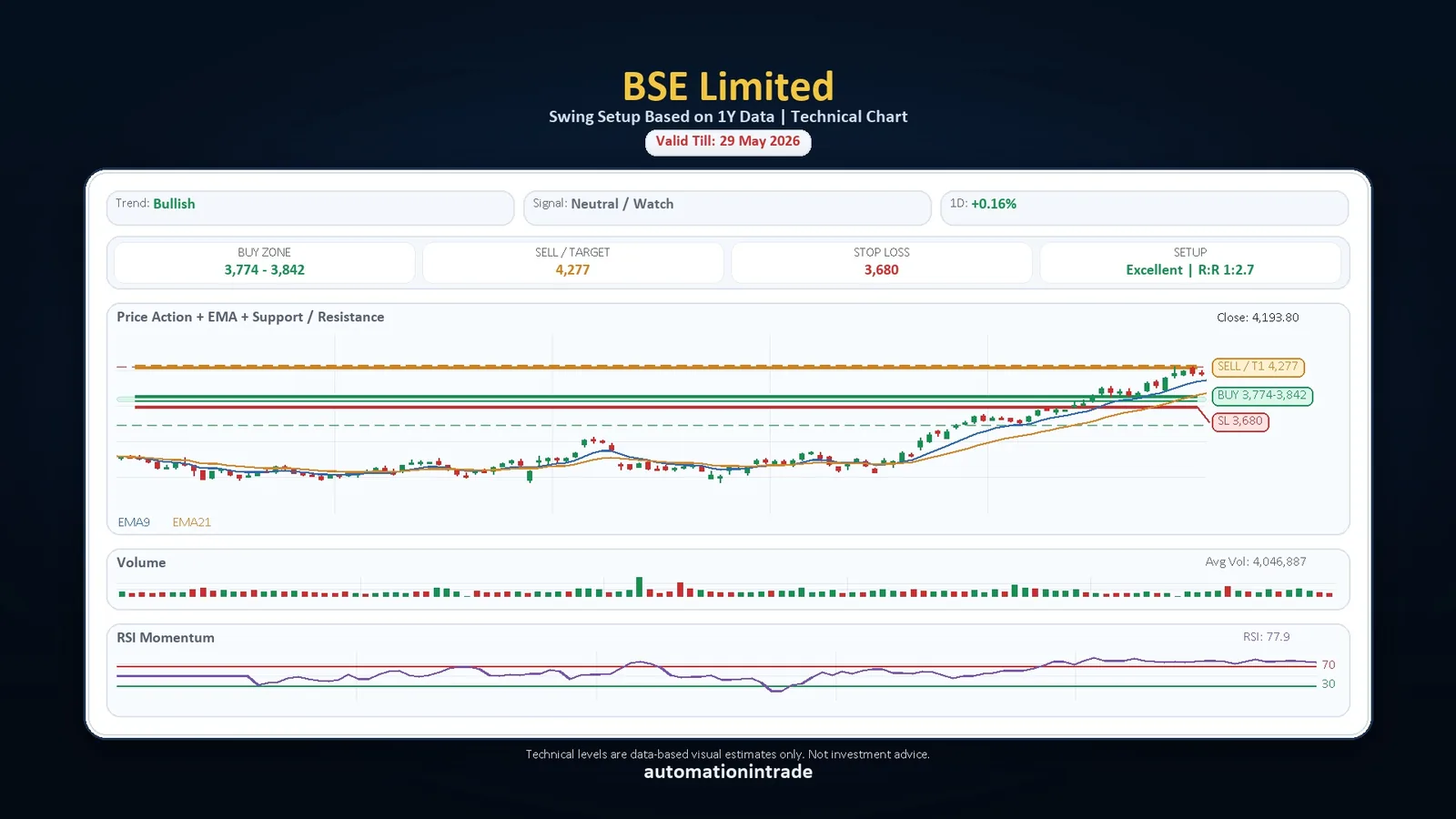Image resolution: width=1456 pixels, height=819 pixels.
Task: Click the RSI 30 level label
Action: click(1329, 684)
